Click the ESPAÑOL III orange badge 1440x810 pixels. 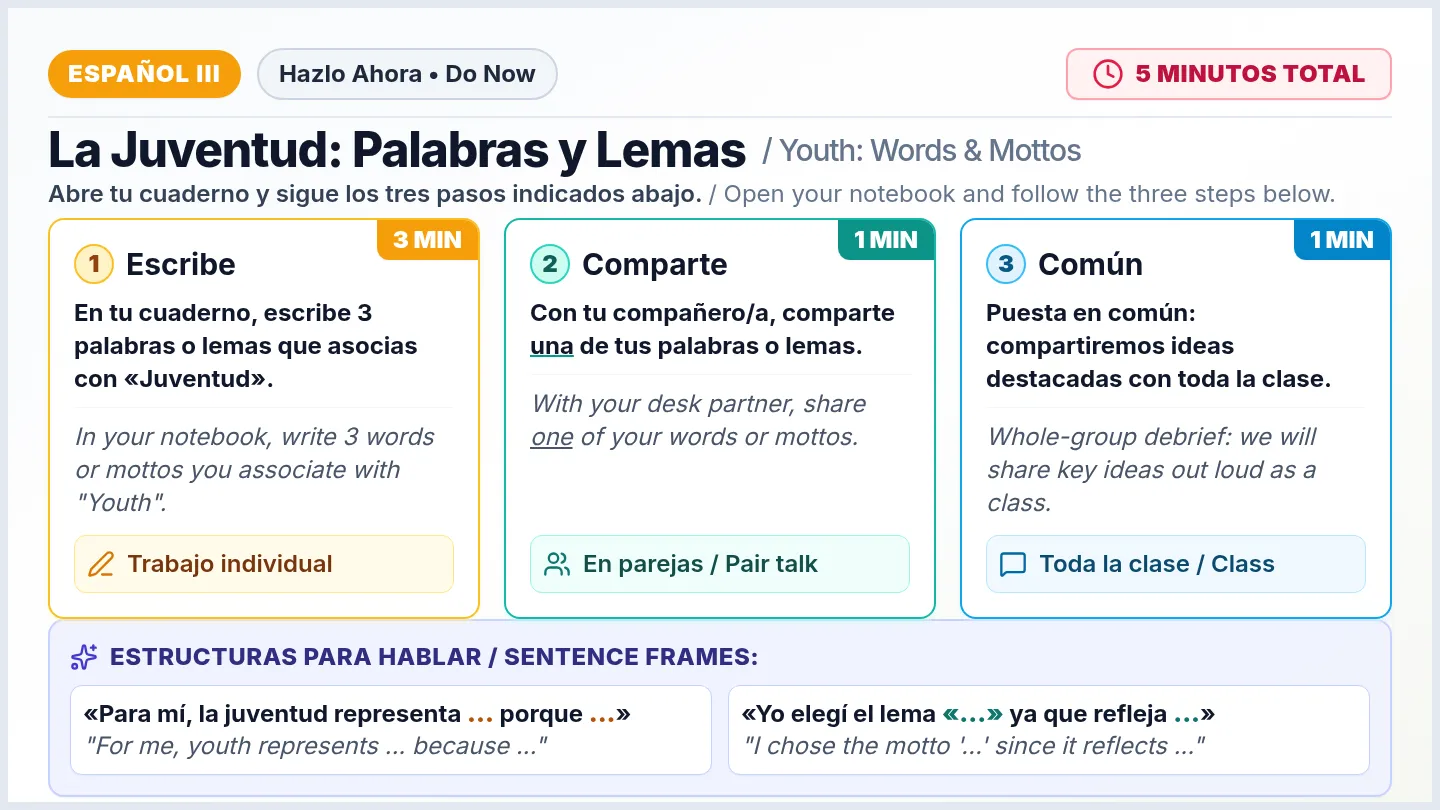[144, 74]
